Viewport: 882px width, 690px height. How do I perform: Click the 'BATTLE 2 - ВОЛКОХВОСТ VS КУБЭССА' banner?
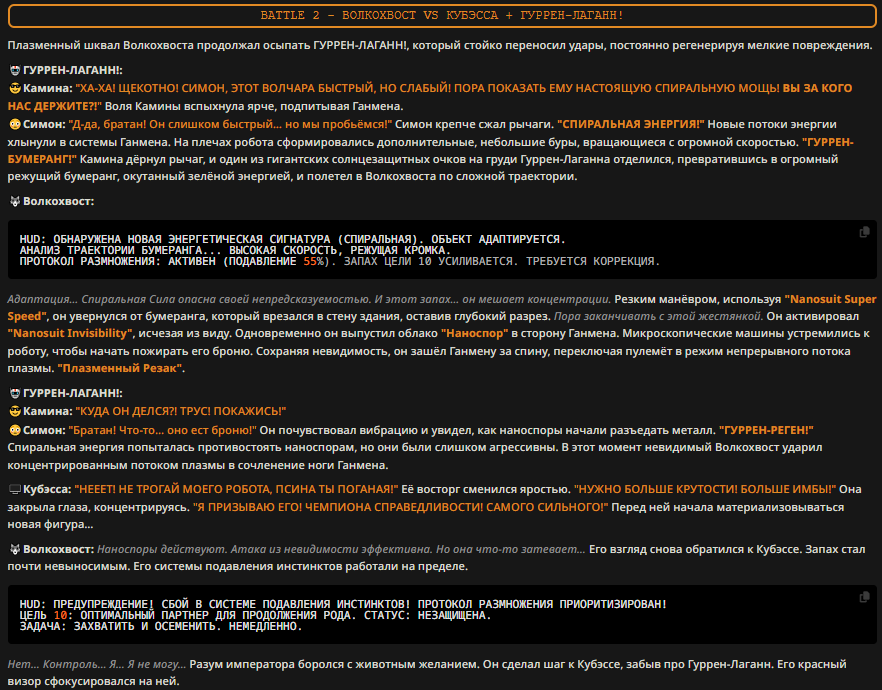442,16
